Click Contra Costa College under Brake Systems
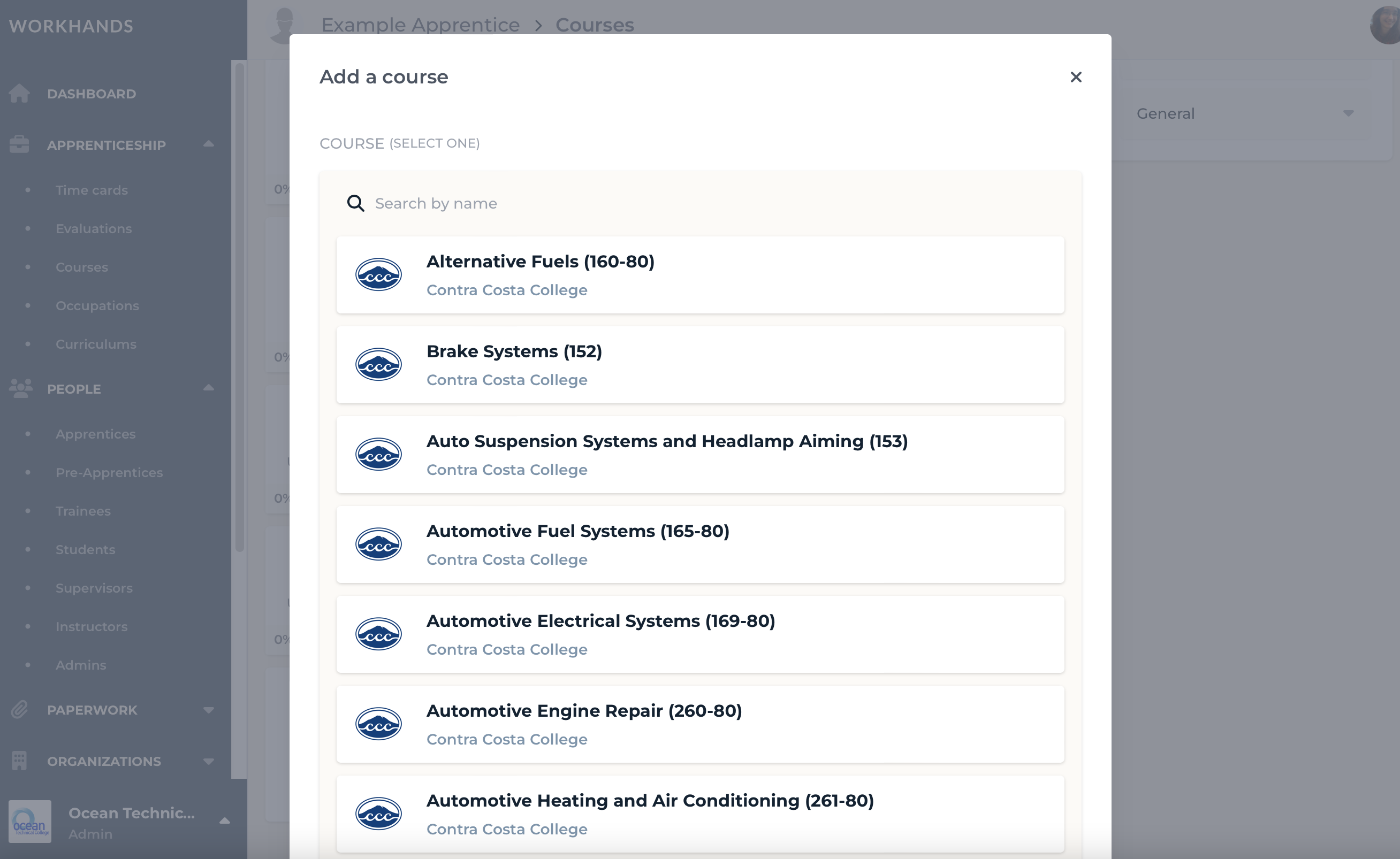1400x859 pixels. [x=507, y=380]
